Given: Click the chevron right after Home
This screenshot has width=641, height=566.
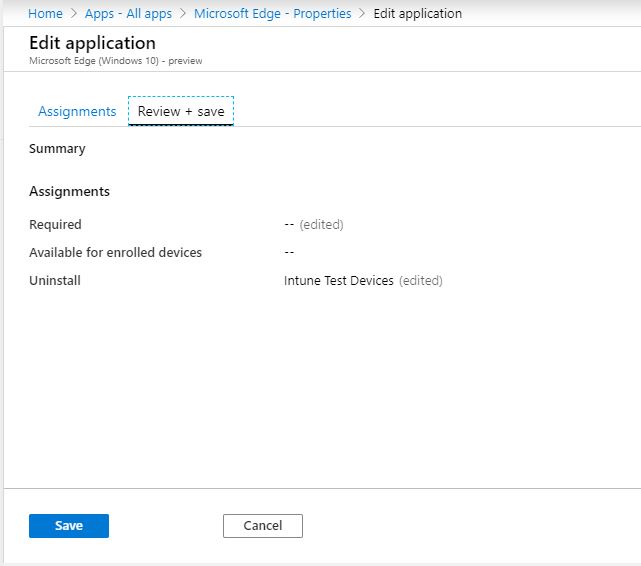Looking at the screenshot, I should 74,14.
